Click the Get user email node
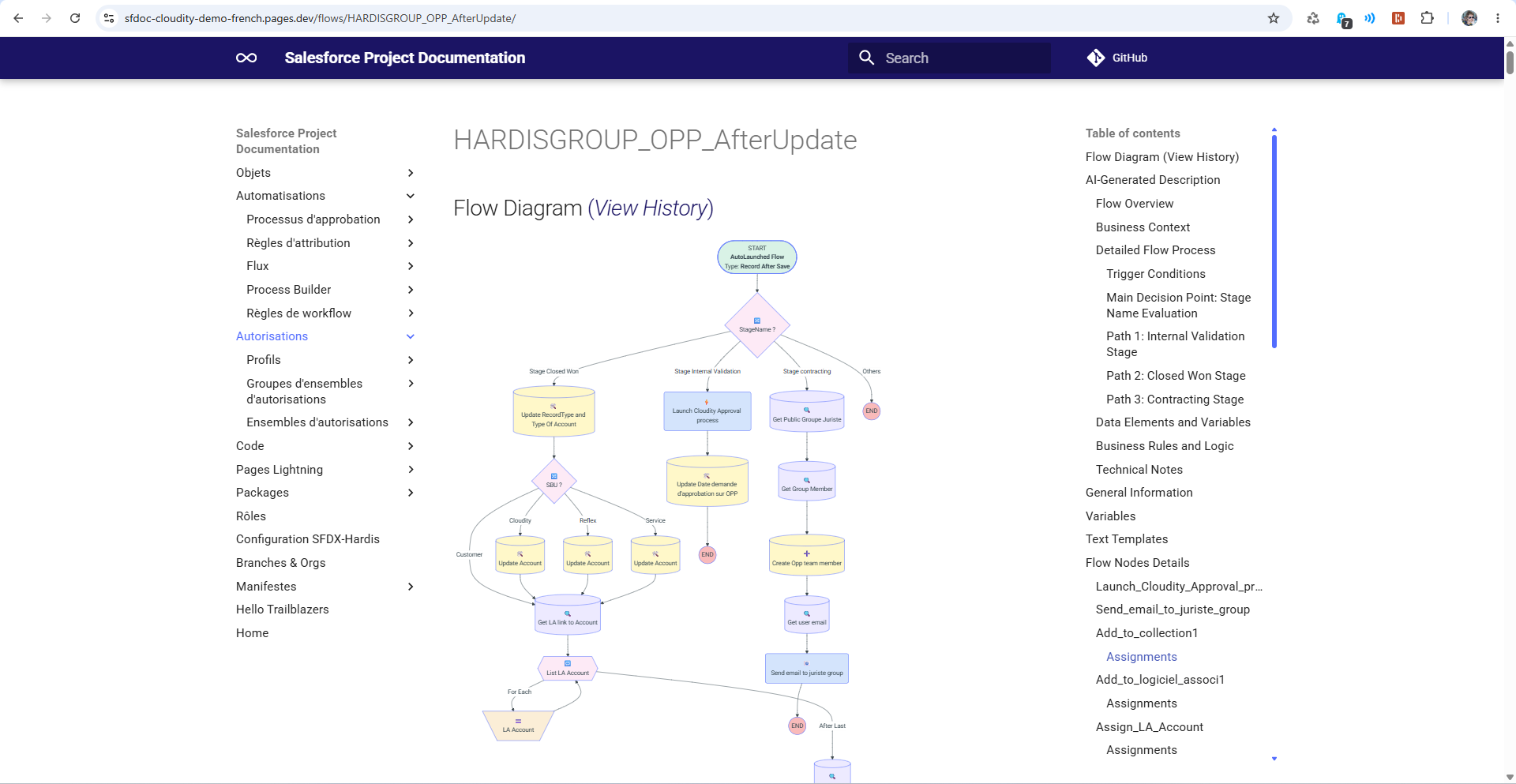The width and height of the screenshot is (1516, 784). click(x=807, y=615)
